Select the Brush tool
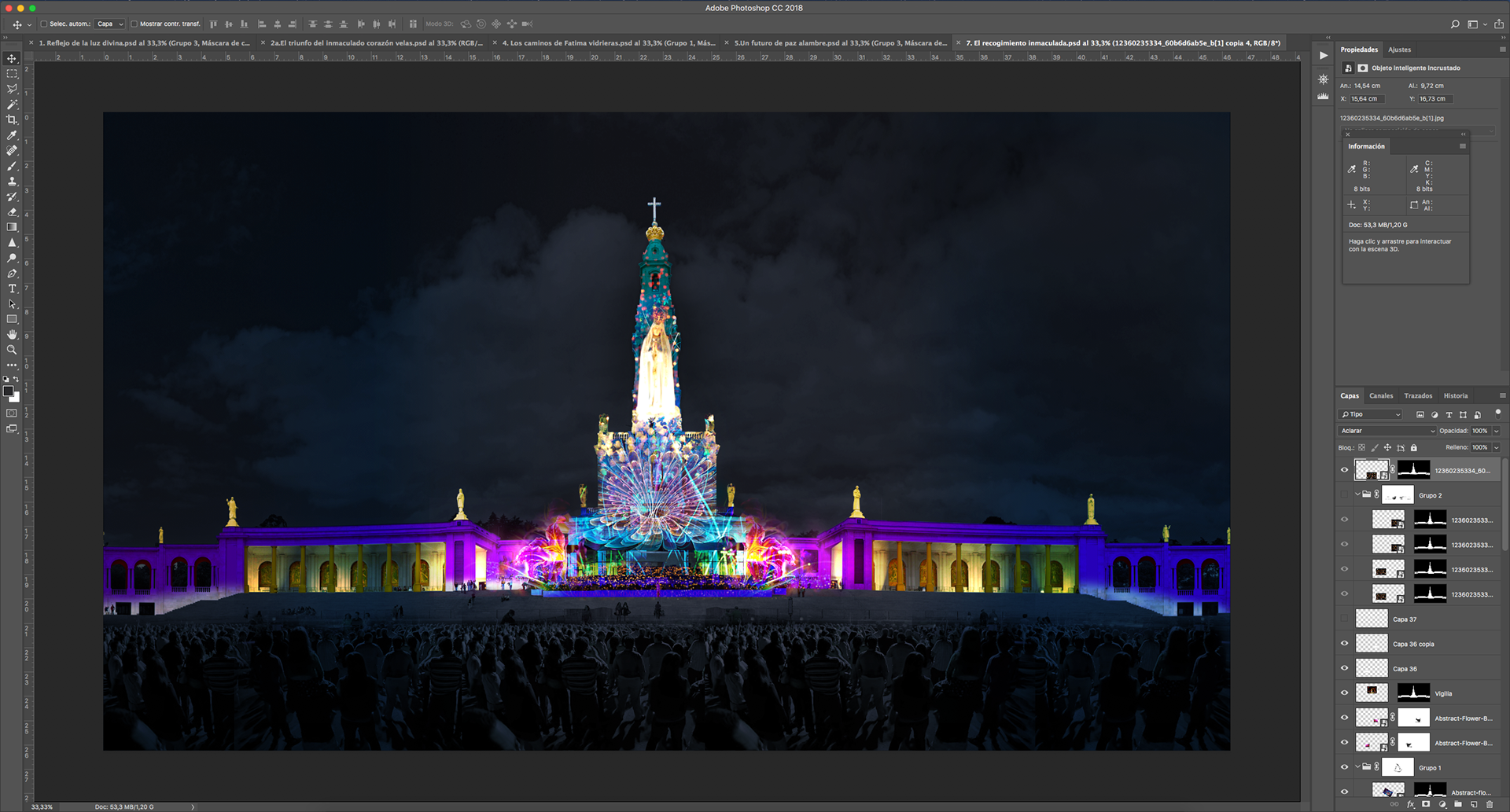The height and width of the screenshot is (812, 1510). 12,166
